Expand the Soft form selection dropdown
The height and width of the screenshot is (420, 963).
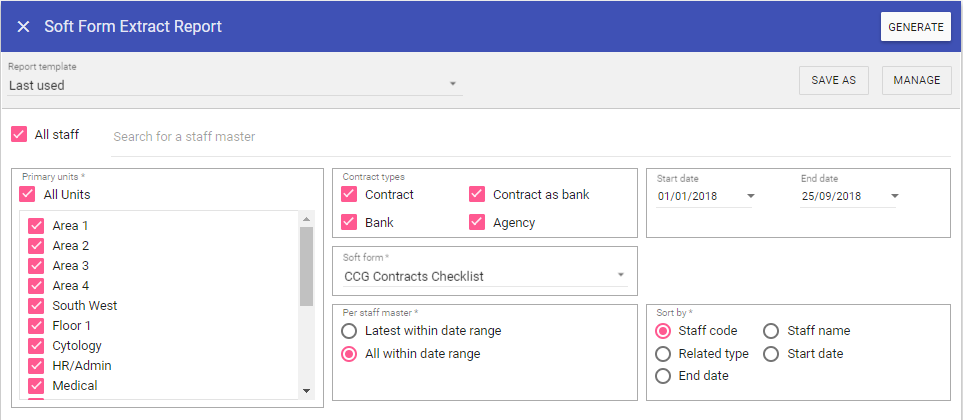coord(621,275)
